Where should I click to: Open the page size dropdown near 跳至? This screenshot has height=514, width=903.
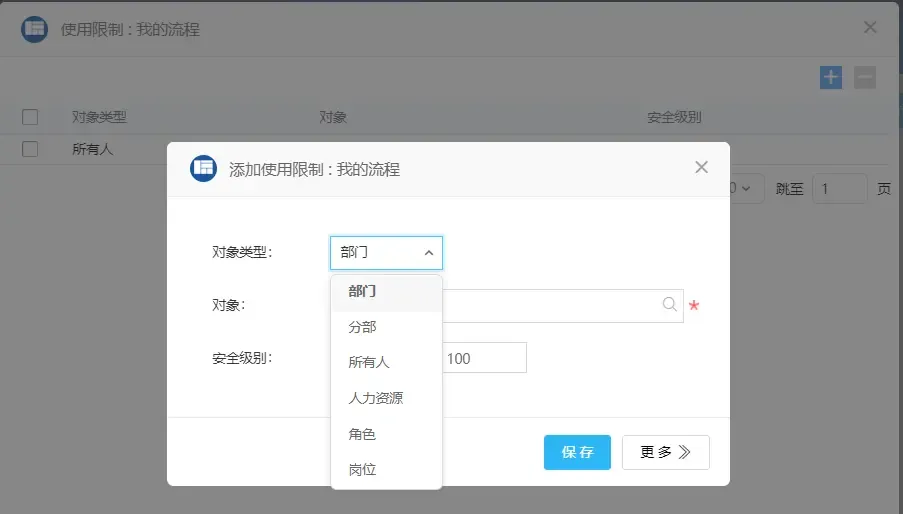pos(746,189)
